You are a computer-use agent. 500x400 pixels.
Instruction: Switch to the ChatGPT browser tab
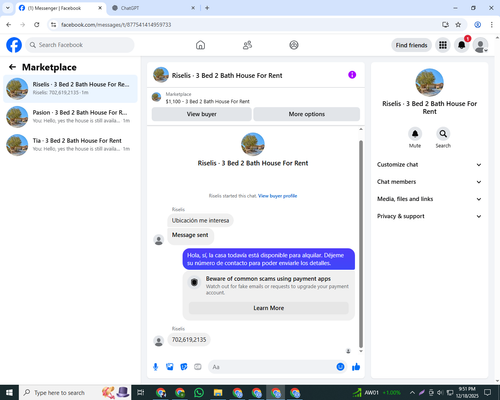pyautogui.click(x=153, y=8)
